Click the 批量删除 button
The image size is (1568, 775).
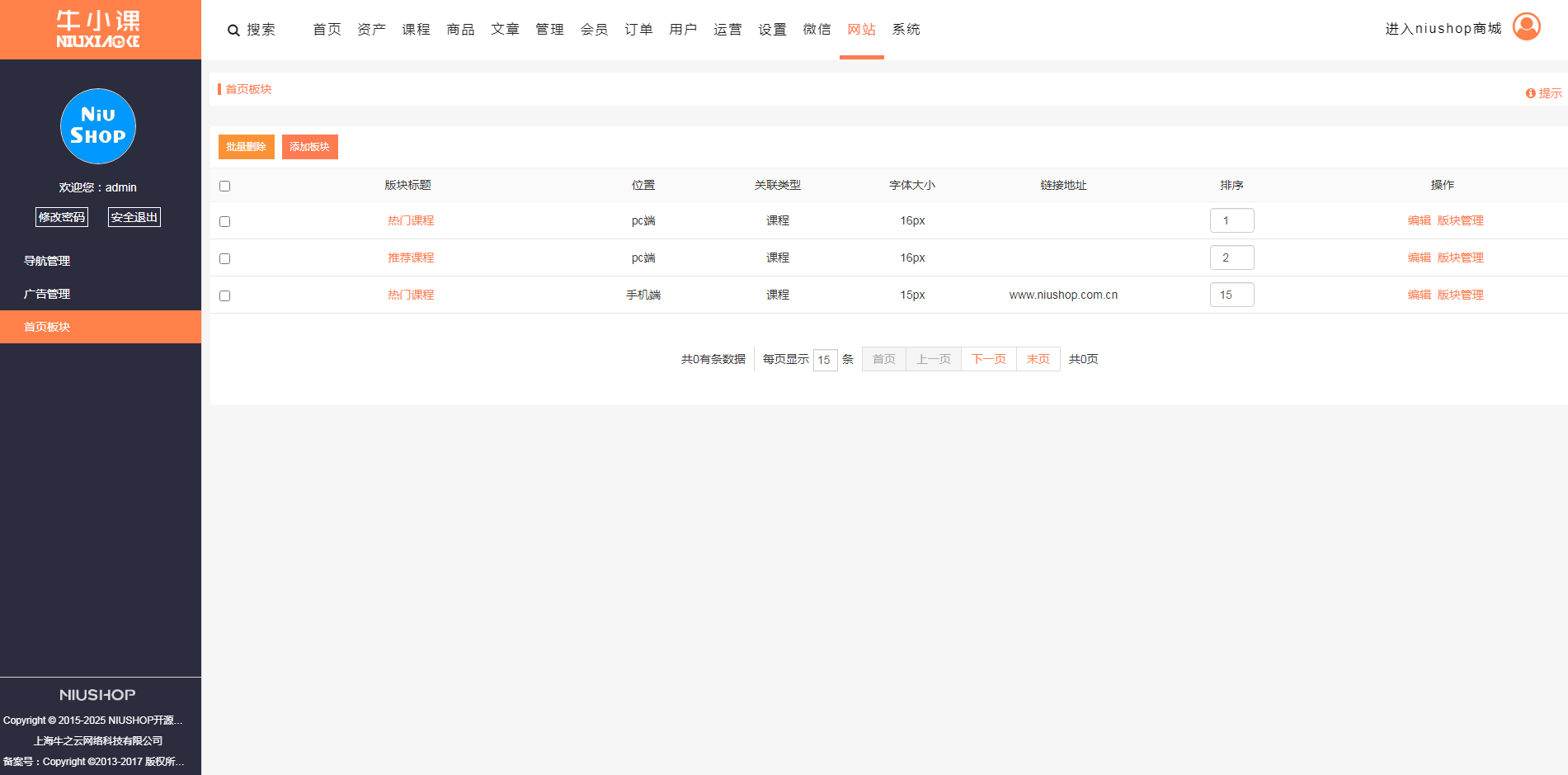point(246,147)
